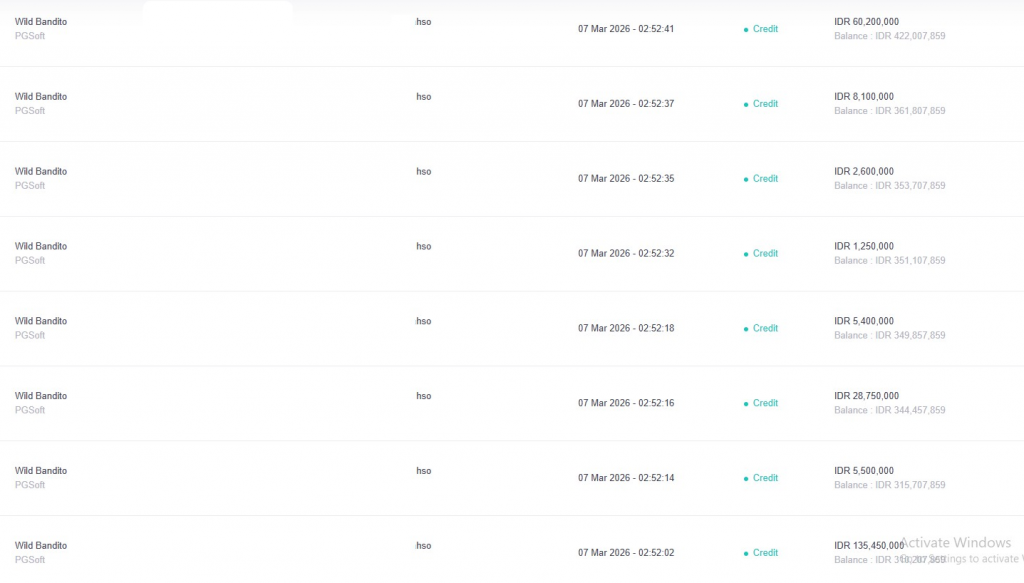Click the green dot beside the 02:52:14 Credit

point(746,479)
